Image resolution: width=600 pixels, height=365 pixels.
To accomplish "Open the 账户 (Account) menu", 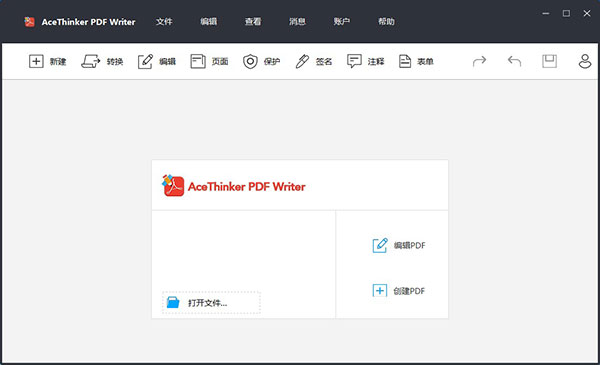I will (342, 22).
